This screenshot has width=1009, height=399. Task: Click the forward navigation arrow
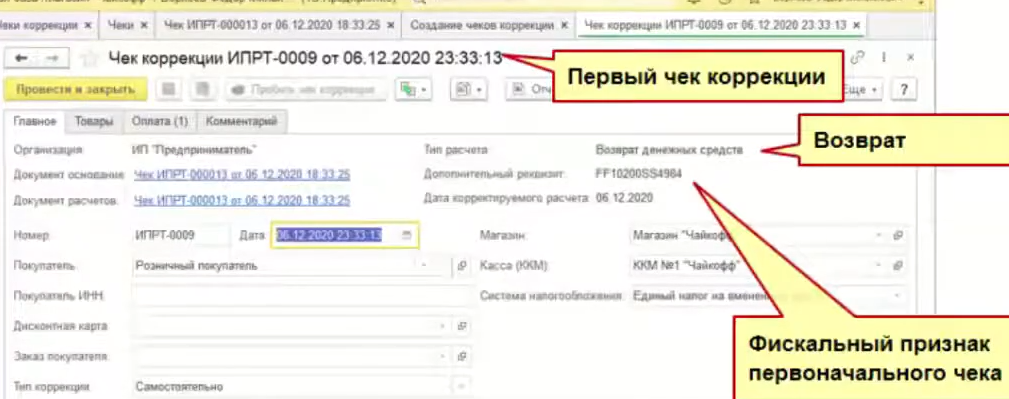tap(53, 58)
